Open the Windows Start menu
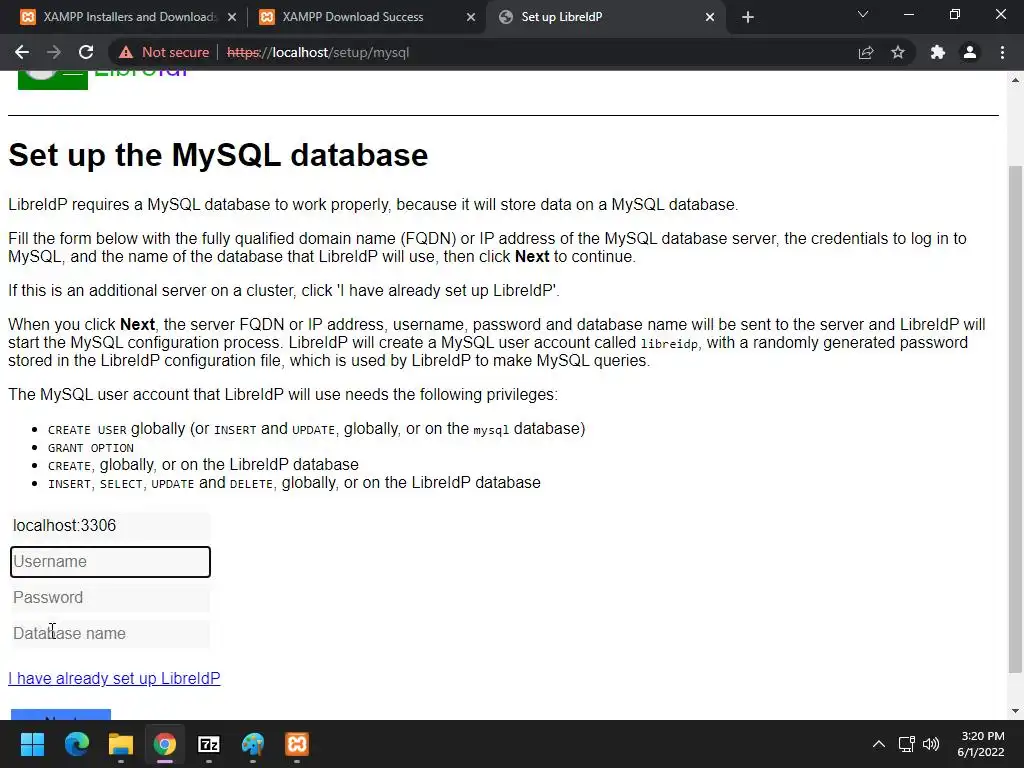Screen dimensions: 1024x768 click(32, 744)
